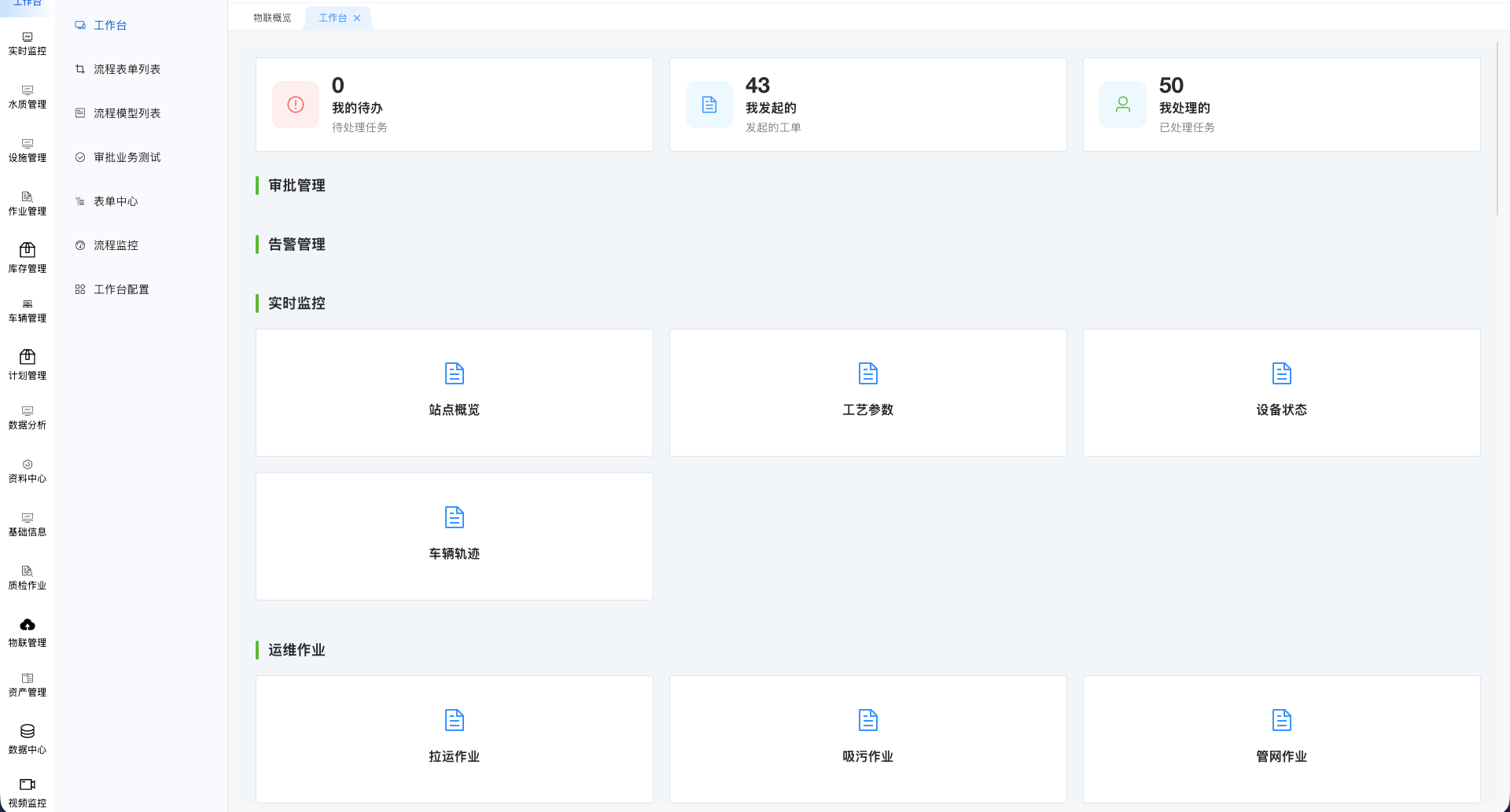The image size is (1510, 812).
Task: Open 物联管理 cloud icon in sidebar
Action: [28, 625]
